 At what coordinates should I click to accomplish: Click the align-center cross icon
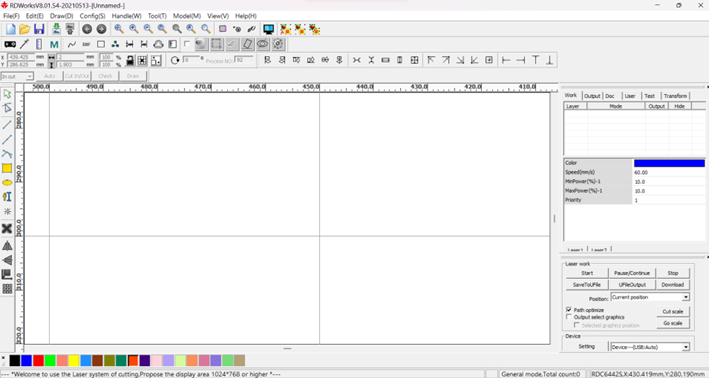414,60
